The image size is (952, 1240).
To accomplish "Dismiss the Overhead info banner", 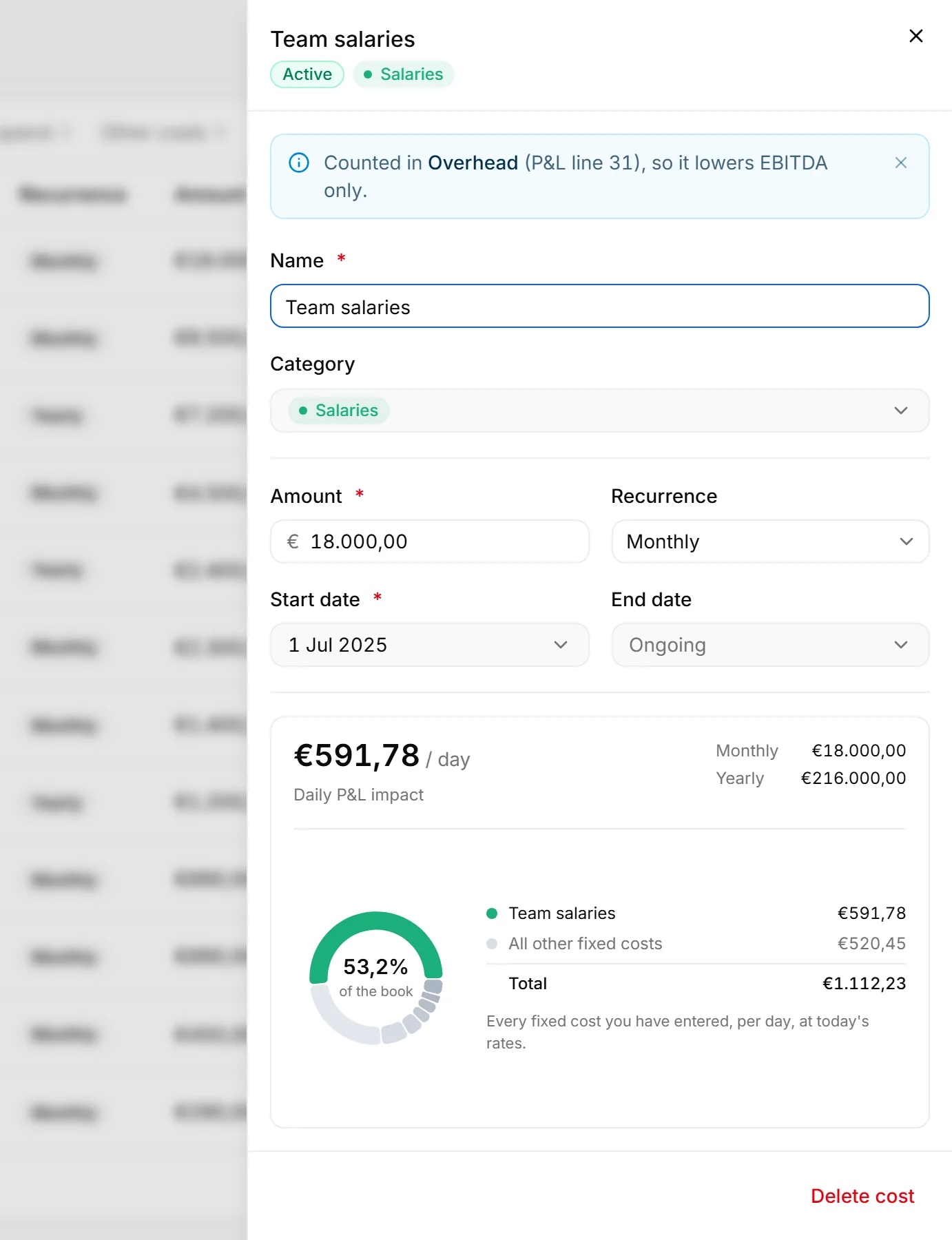I will [x=900, y=163].
